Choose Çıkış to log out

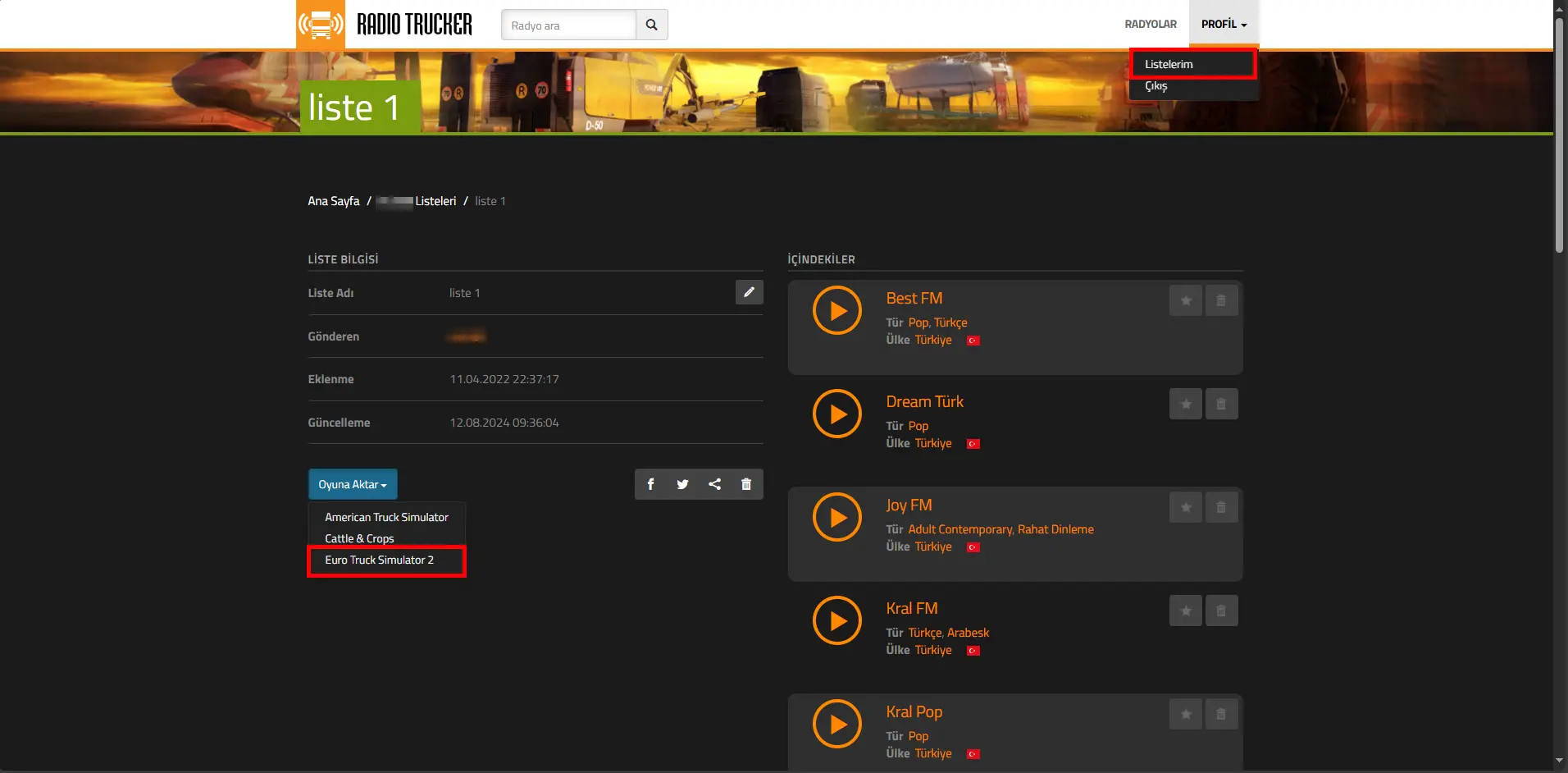pos(1156,85)
